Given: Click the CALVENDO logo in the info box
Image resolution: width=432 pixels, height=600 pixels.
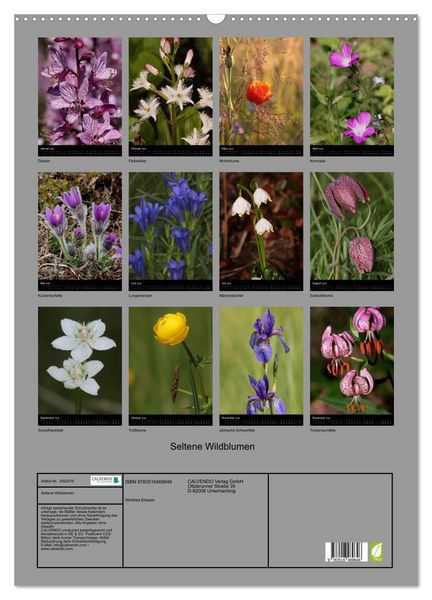Looking at the screenshot, I should pyautogui.click(x=106, y=480).
